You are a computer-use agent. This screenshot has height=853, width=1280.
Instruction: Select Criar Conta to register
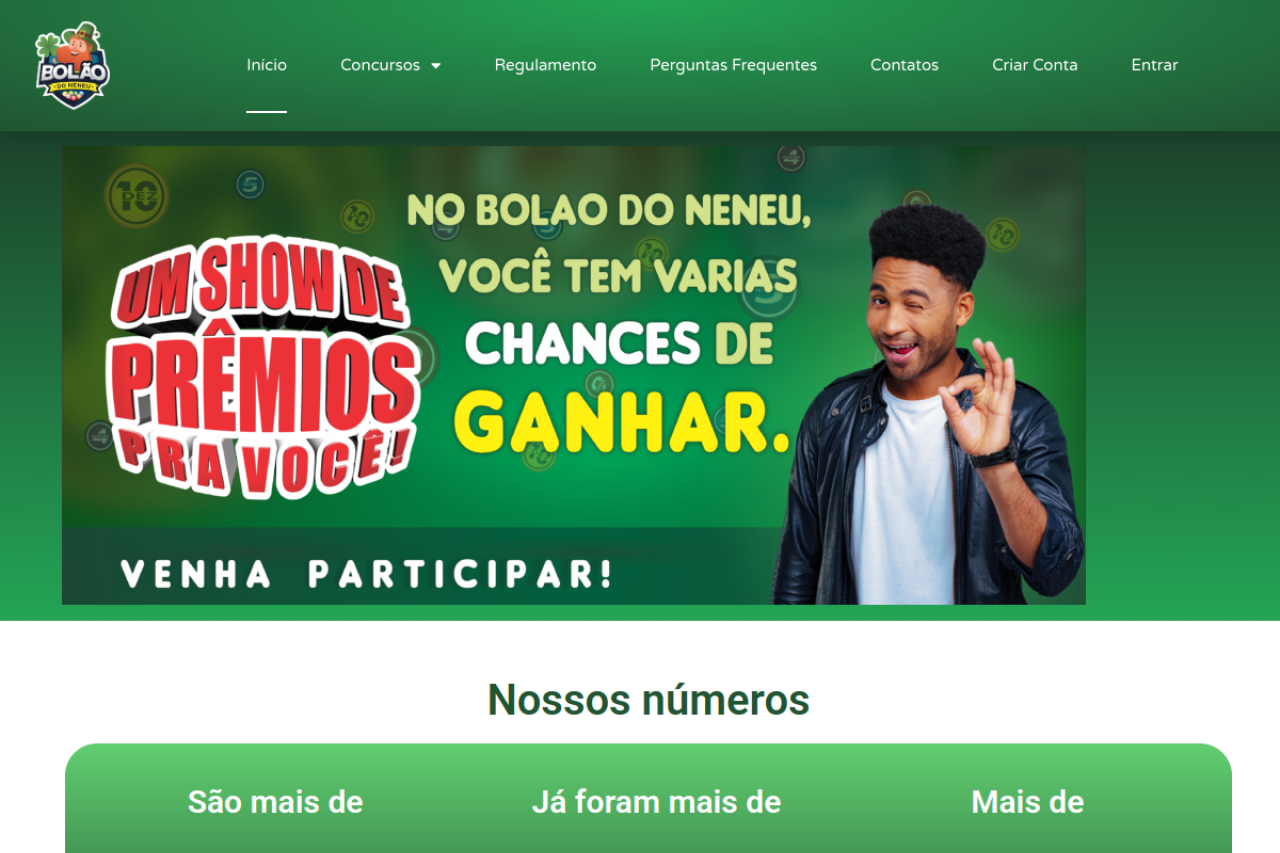point(1035,65)
